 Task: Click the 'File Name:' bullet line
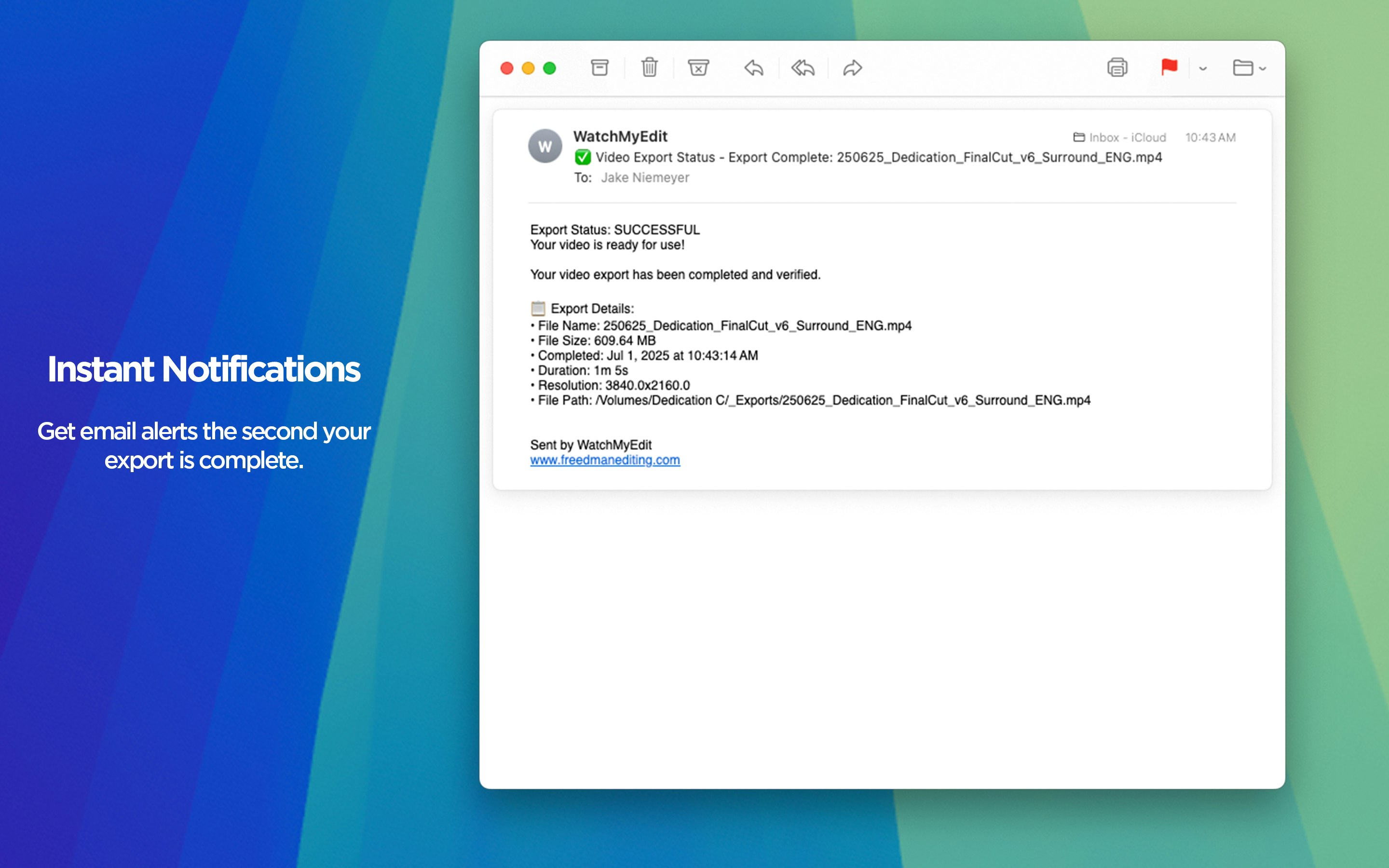pos(721,325)
